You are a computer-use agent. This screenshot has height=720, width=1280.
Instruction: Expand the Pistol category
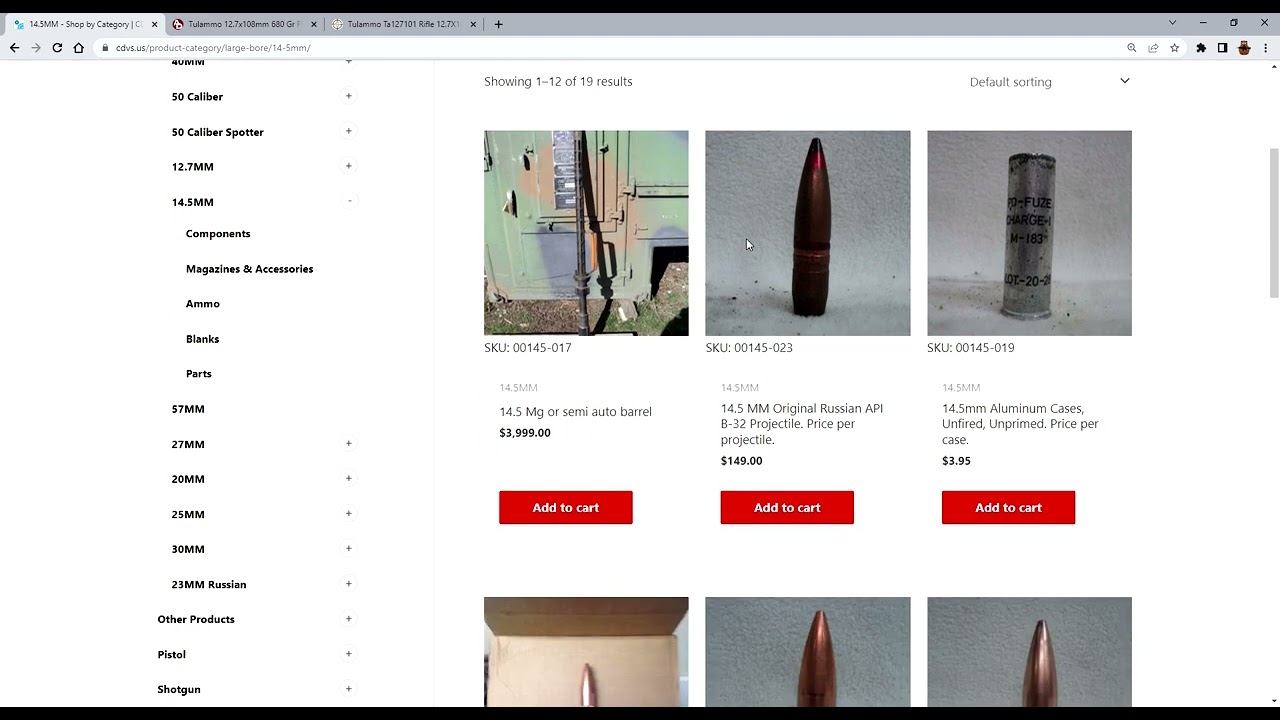349,653
